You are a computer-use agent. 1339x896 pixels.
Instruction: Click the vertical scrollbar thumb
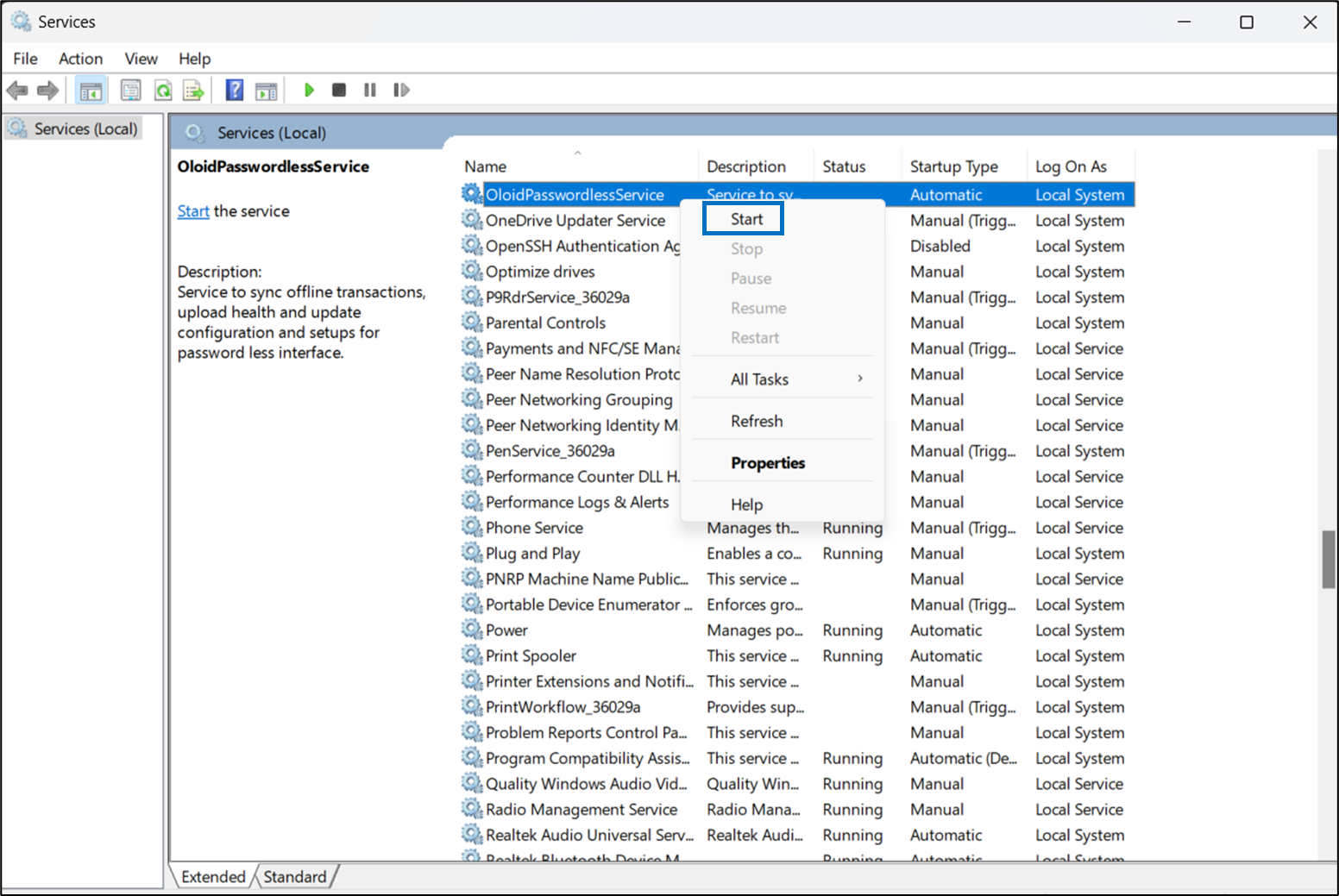1329,560
